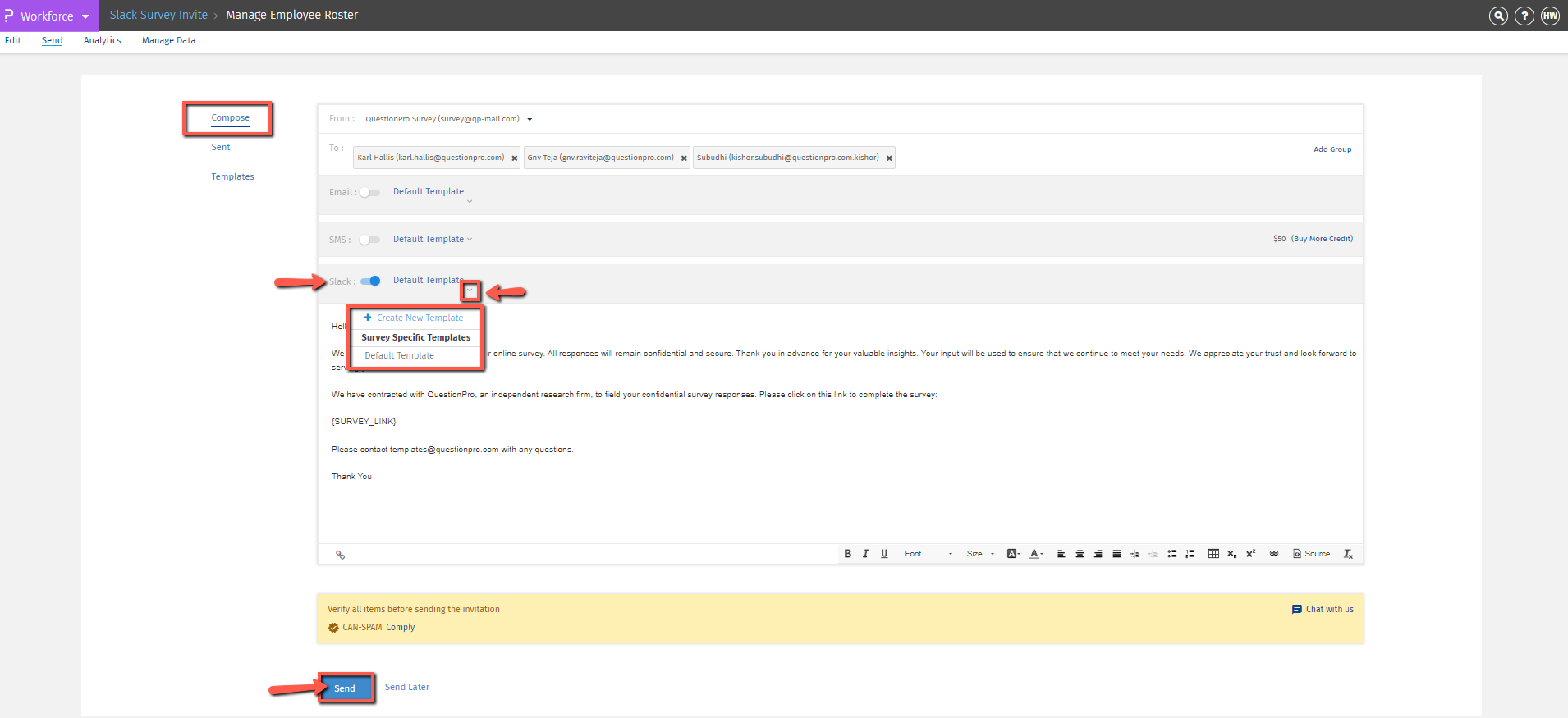This screenshot has width=1568, height=718.
Task: Disable the Slack channel toggle
Action: 370,281
